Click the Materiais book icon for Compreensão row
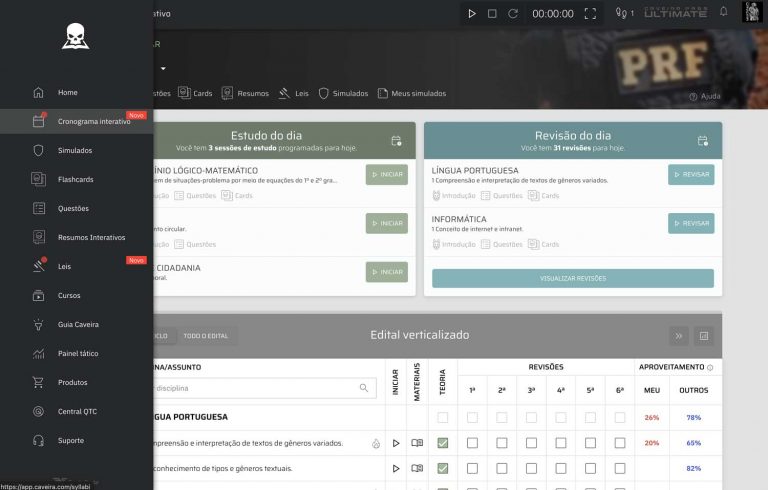Viewport: 768px width, 490px height. coord(417,442)
